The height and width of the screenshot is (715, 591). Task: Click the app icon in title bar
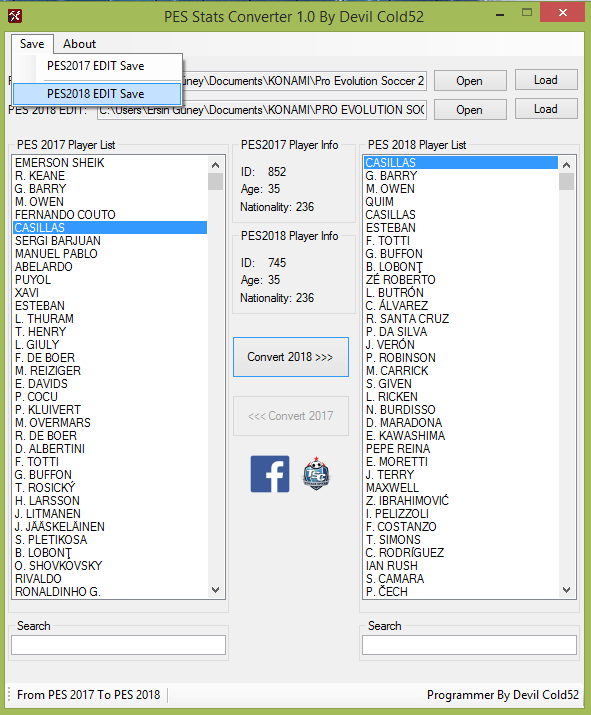pyautogui.click(x=15, y=16)
